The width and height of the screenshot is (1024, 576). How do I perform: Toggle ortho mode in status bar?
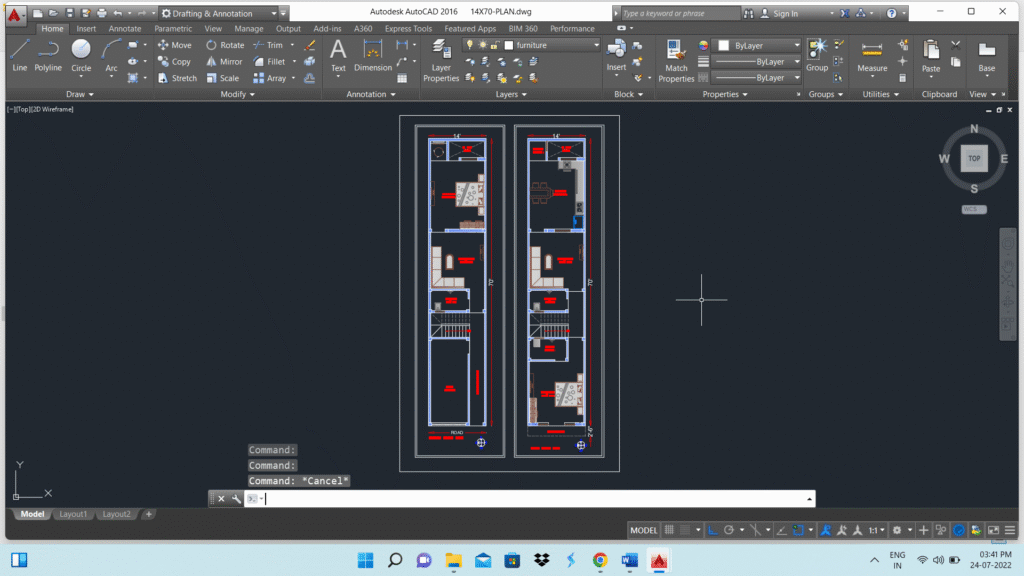pos(712,530)
